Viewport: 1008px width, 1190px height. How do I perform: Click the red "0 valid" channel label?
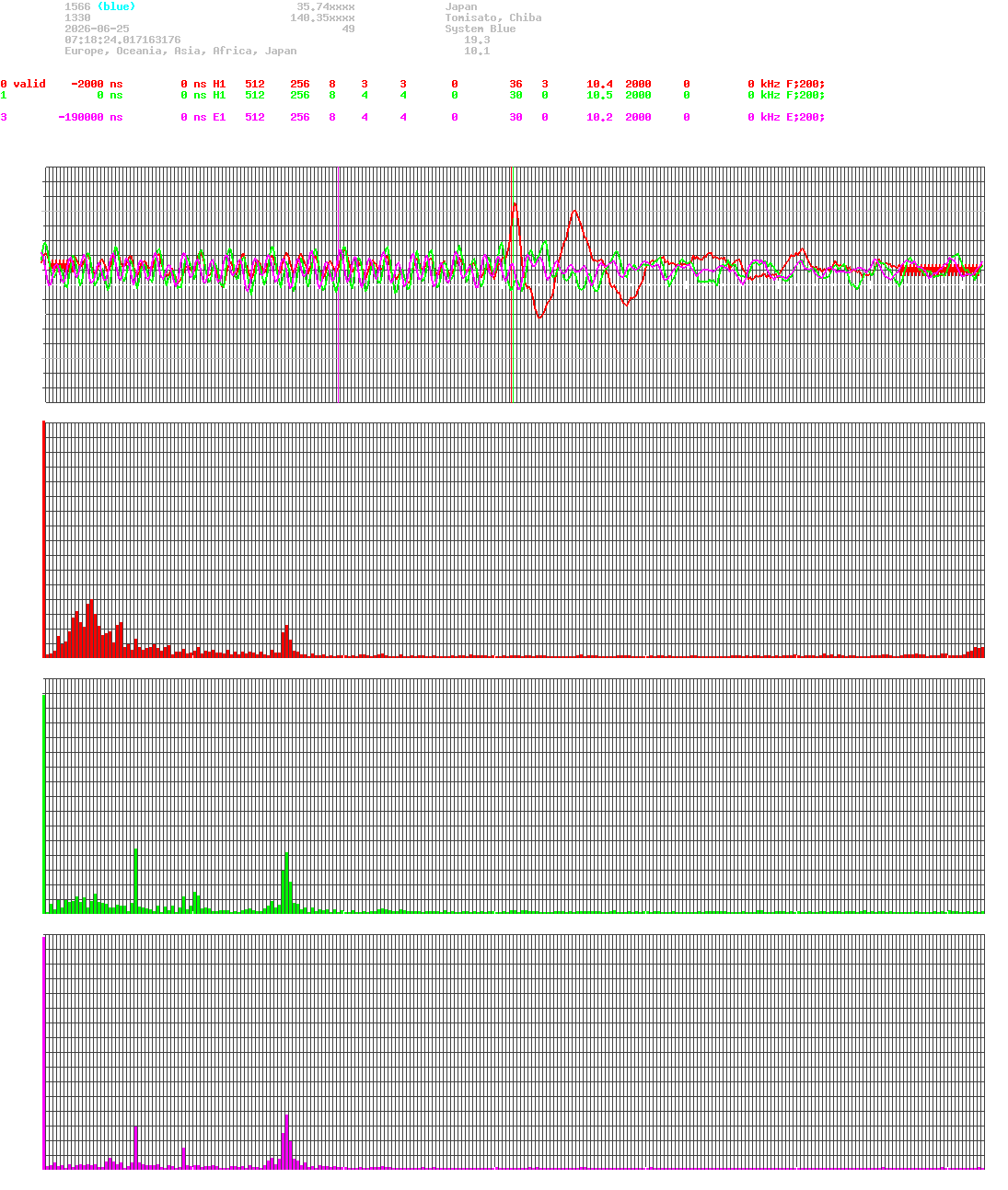23,84
